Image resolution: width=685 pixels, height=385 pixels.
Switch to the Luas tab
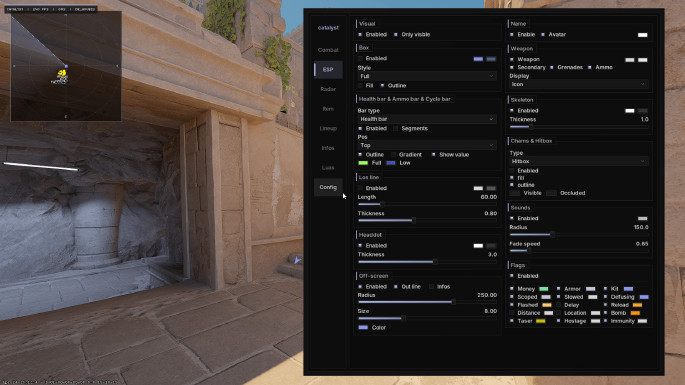pos(328,168)
